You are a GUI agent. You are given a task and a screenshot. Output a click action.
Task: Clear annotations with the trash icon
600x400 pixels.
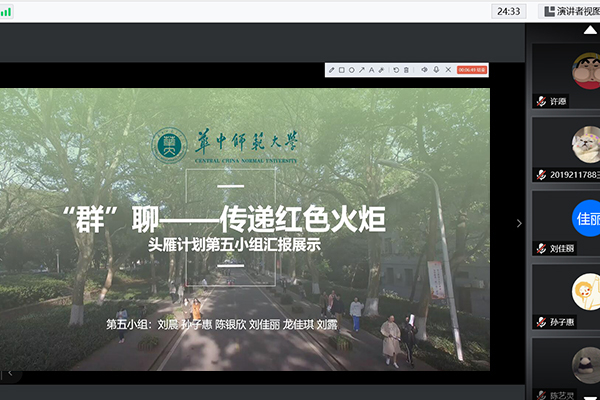pos(406,70)
